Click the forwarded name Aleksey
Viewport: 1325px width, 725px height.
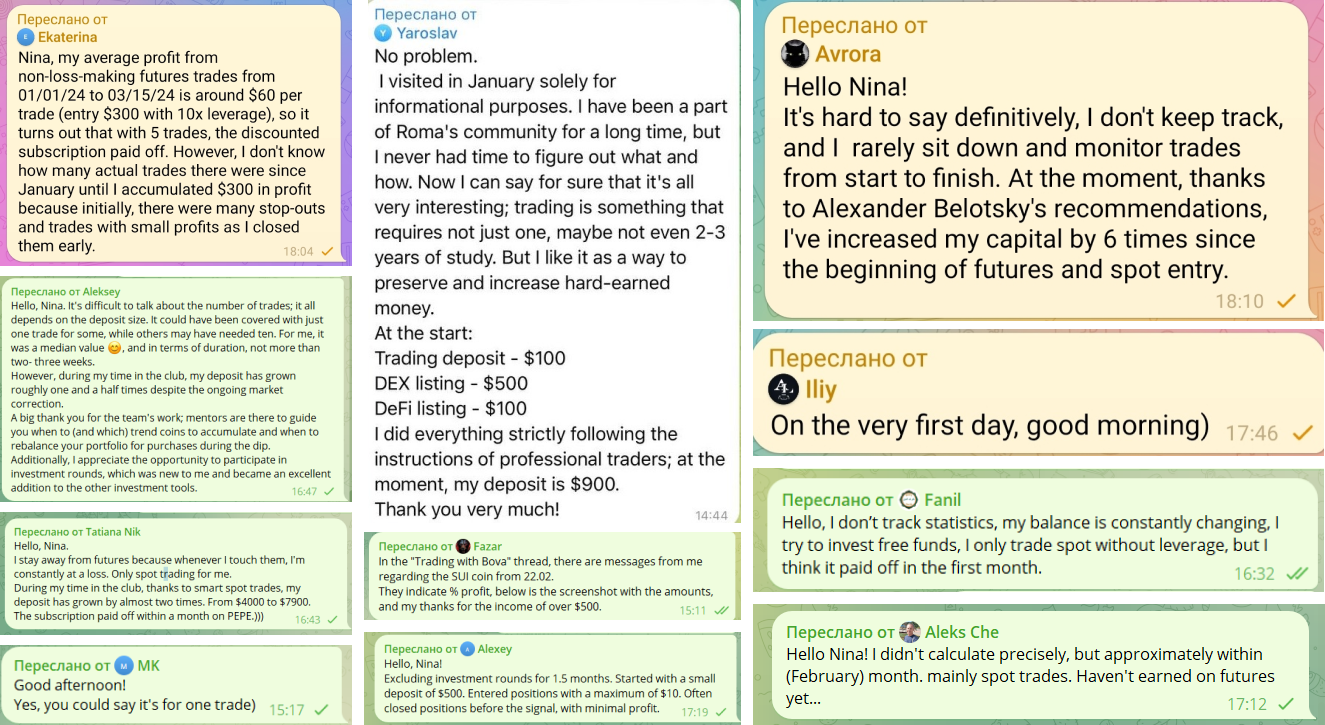click(x=97, y=291)
